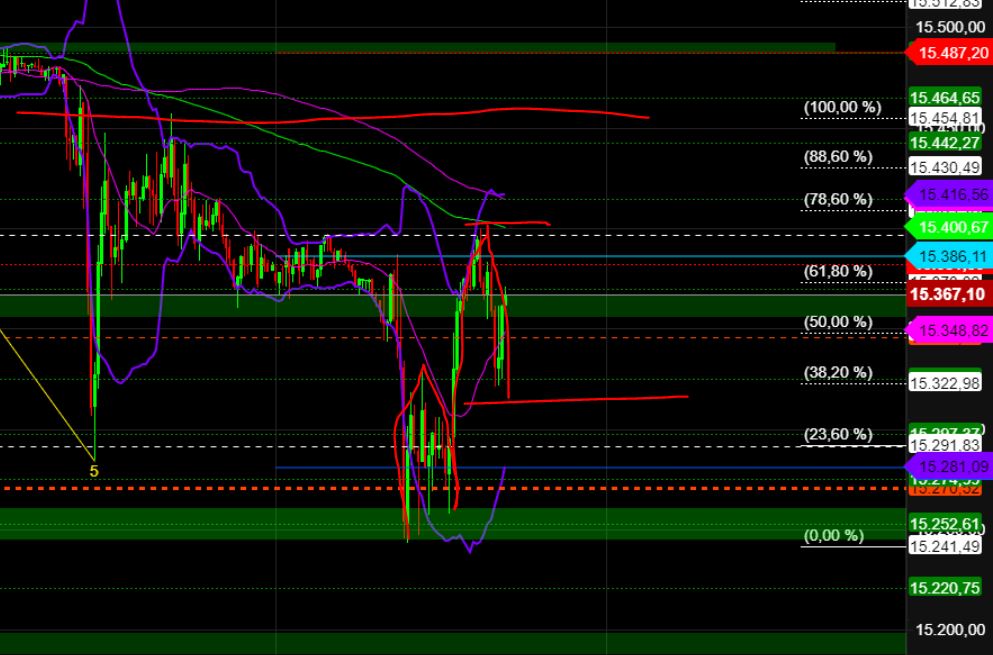
Task: Click the green 15.220,75 lower level label
Action: 943,585
